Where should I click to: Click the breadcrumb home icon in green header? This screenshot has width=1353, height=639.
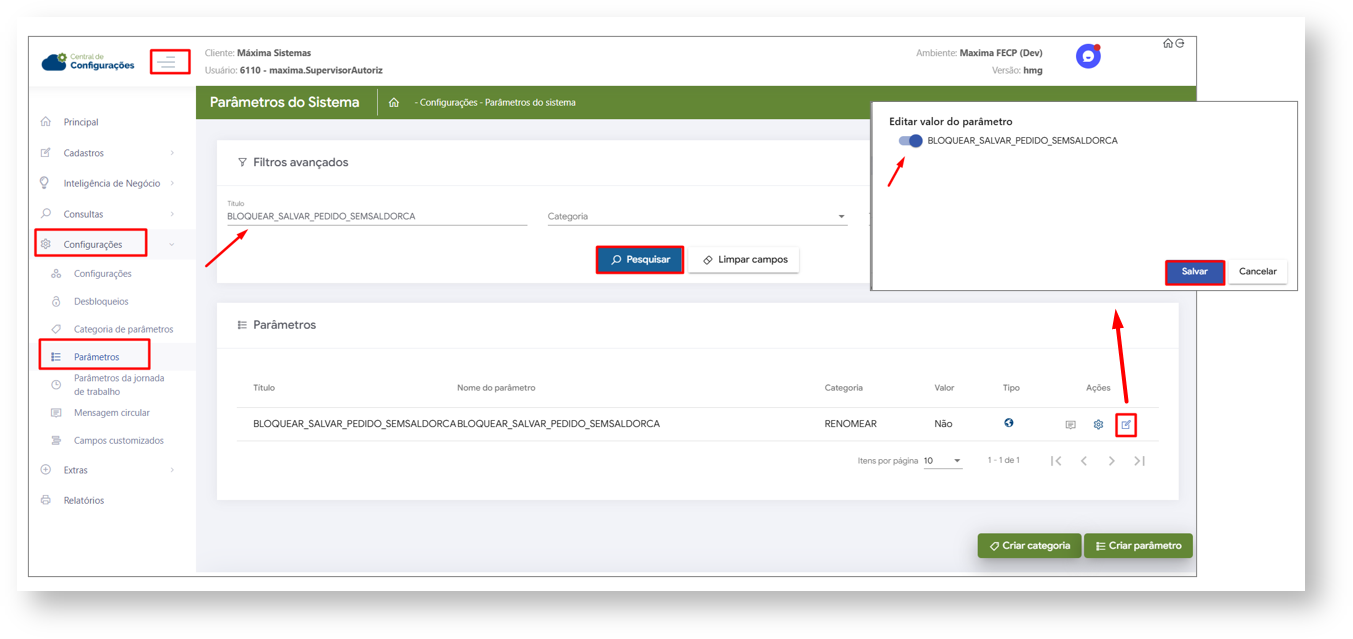click(394, 103)
